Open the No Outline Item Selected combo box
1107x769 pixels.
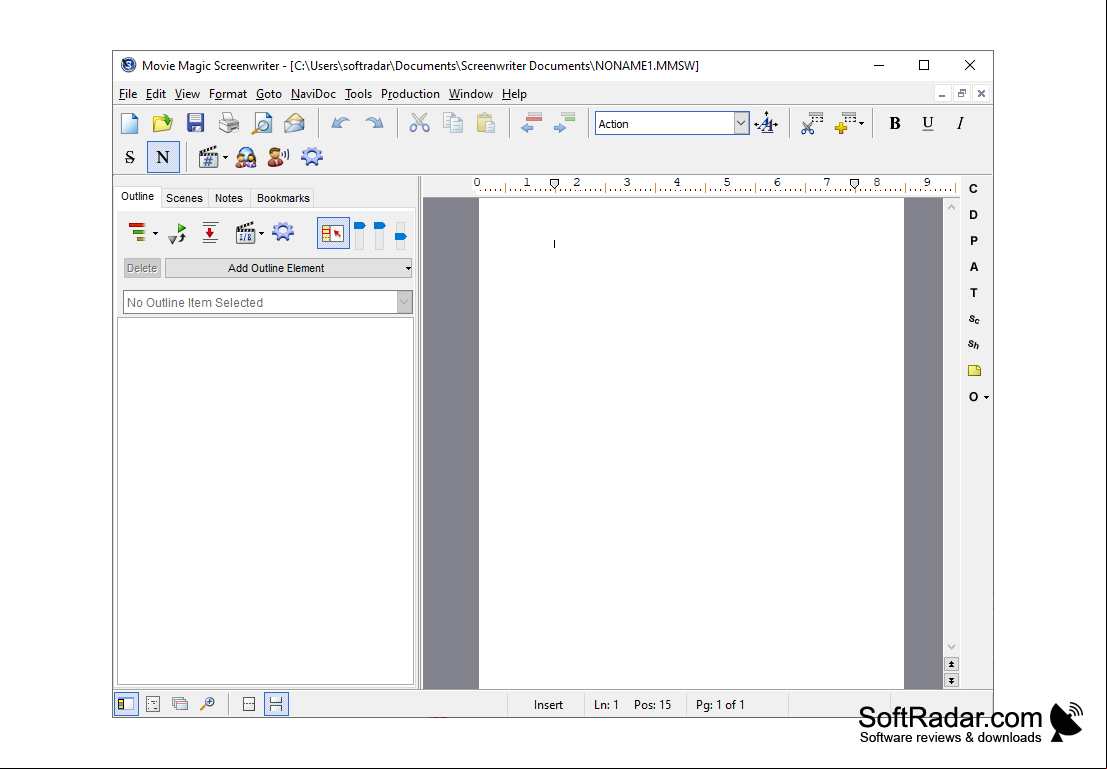coord(268,302)
